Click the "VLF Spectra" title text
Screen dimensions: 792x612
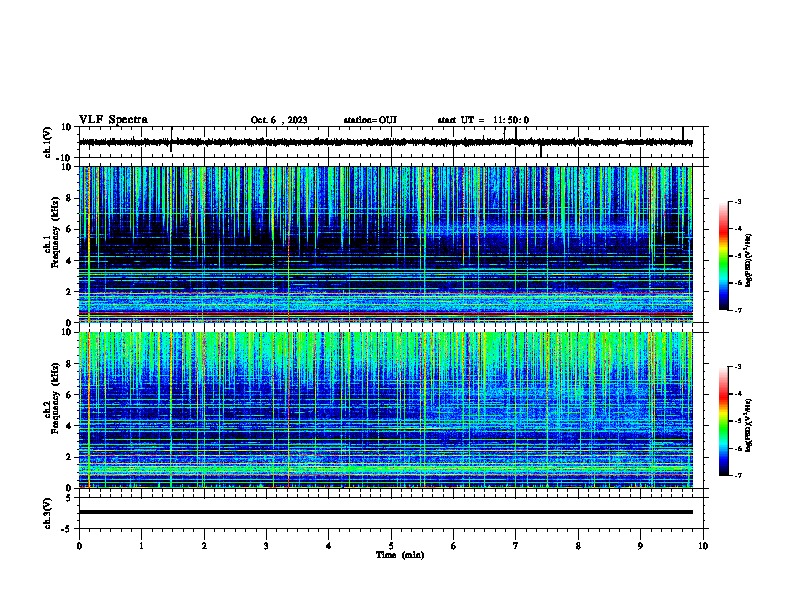click(113, 120)
